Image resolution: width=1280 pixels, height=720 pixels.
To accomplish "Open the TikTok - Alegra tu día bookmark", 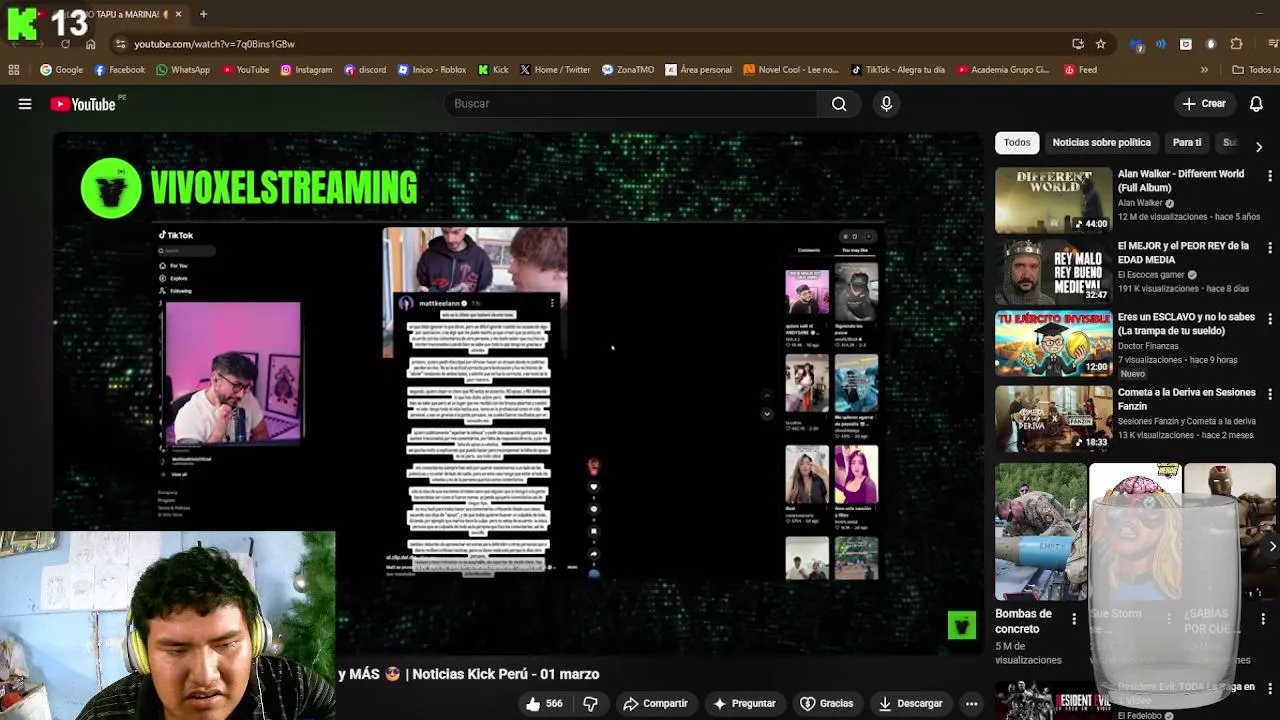I will 898,70.
